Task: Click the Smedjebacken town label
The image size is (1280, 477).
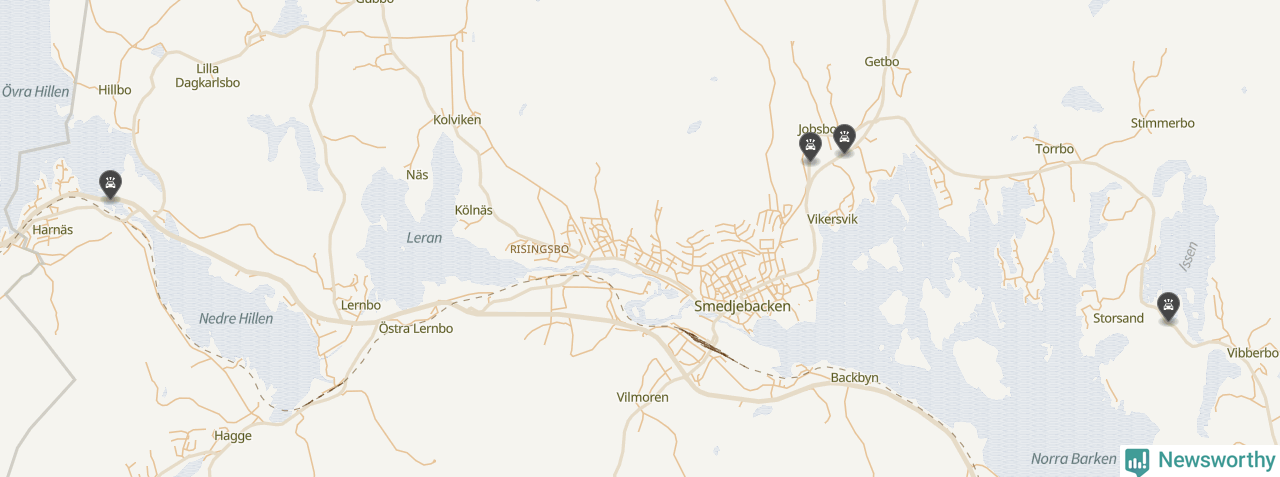Action: coord(742,307)
